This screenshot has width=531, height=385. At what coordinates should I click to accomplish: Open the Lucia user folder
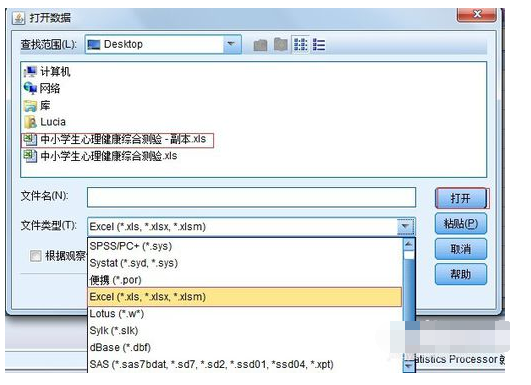coord(44,122)
